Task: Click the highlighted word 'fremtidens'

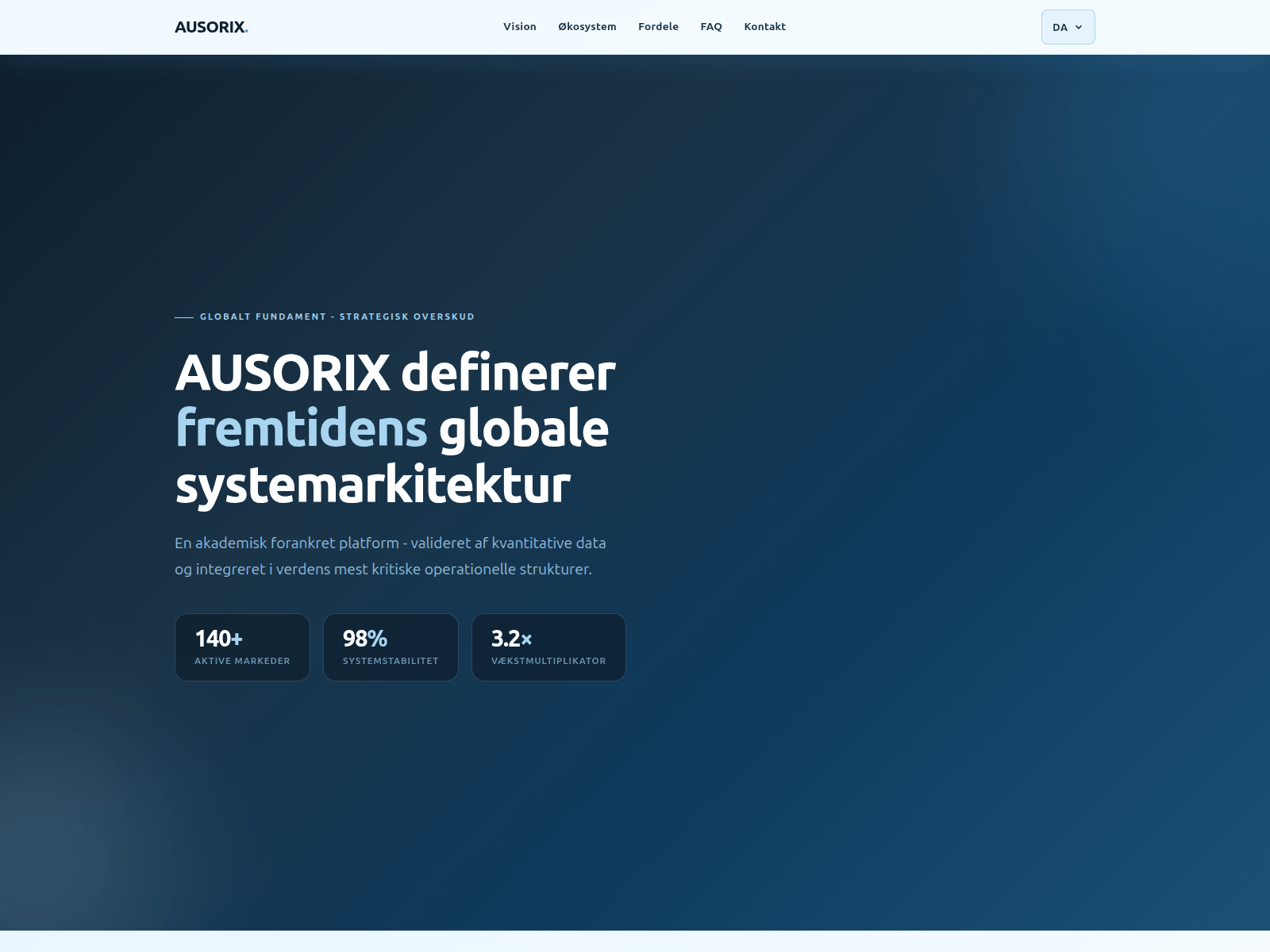Action: click(x=301, y=428)
